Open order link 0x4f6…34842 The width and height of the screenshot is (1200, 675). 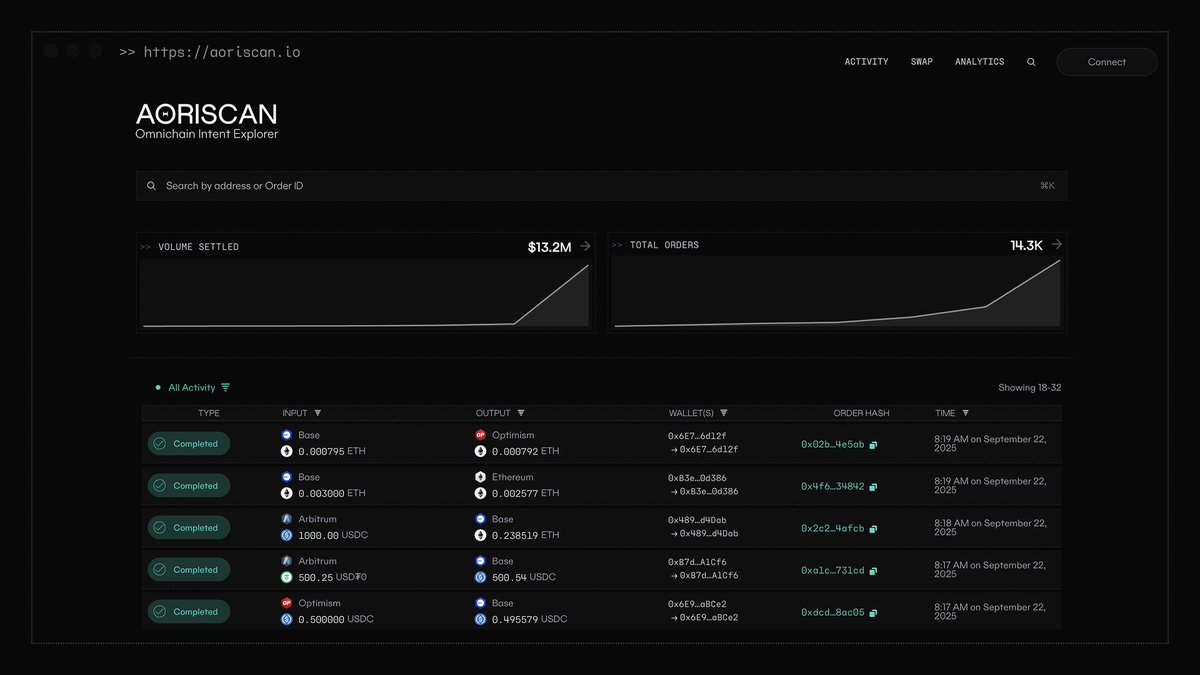click(833, 487)
